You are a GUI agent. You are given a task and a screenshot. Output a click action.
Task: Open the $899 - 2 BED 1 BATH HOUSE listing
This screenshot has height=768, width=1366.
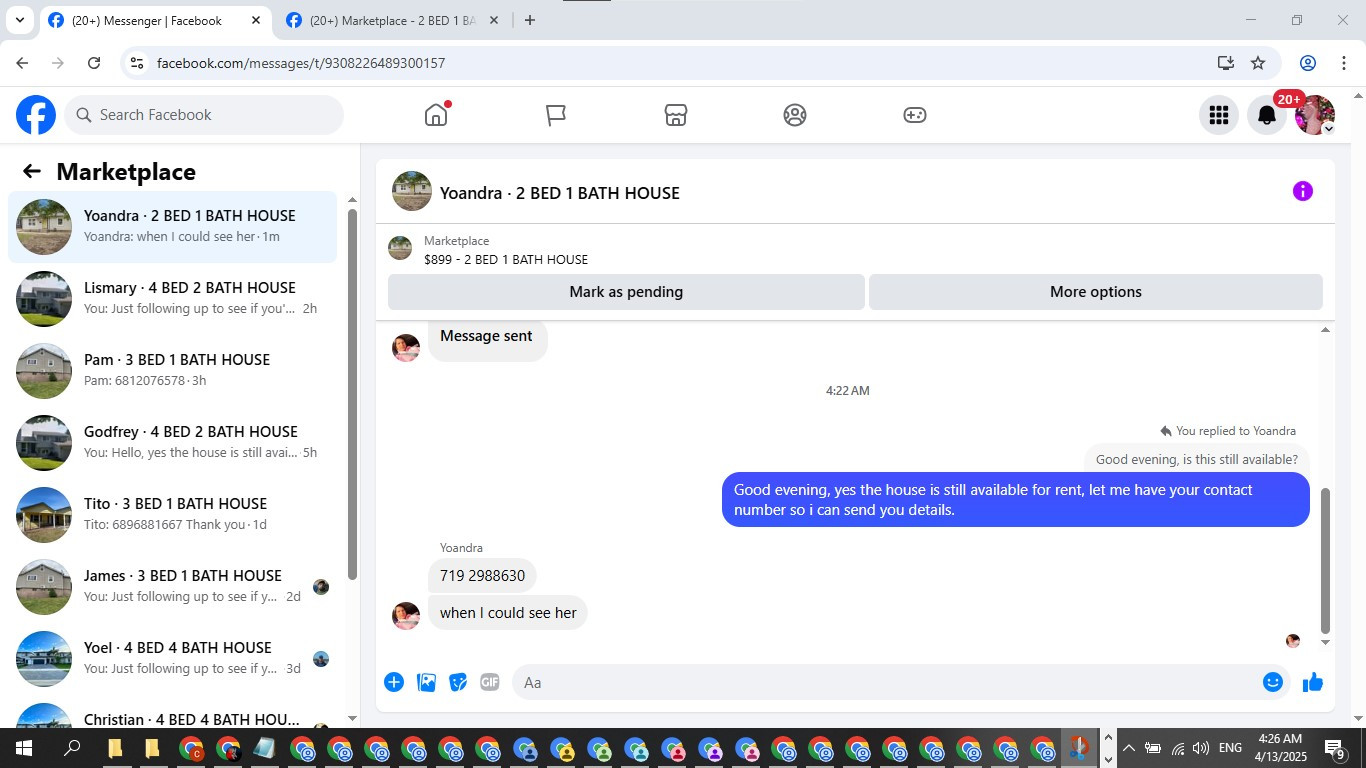pos(506,259)
